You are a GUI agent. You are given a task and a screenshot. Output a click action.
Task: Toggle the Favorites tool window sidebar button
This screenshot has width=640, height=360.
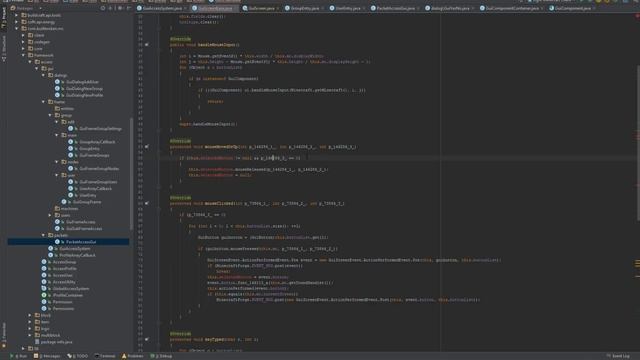point(4,335)
